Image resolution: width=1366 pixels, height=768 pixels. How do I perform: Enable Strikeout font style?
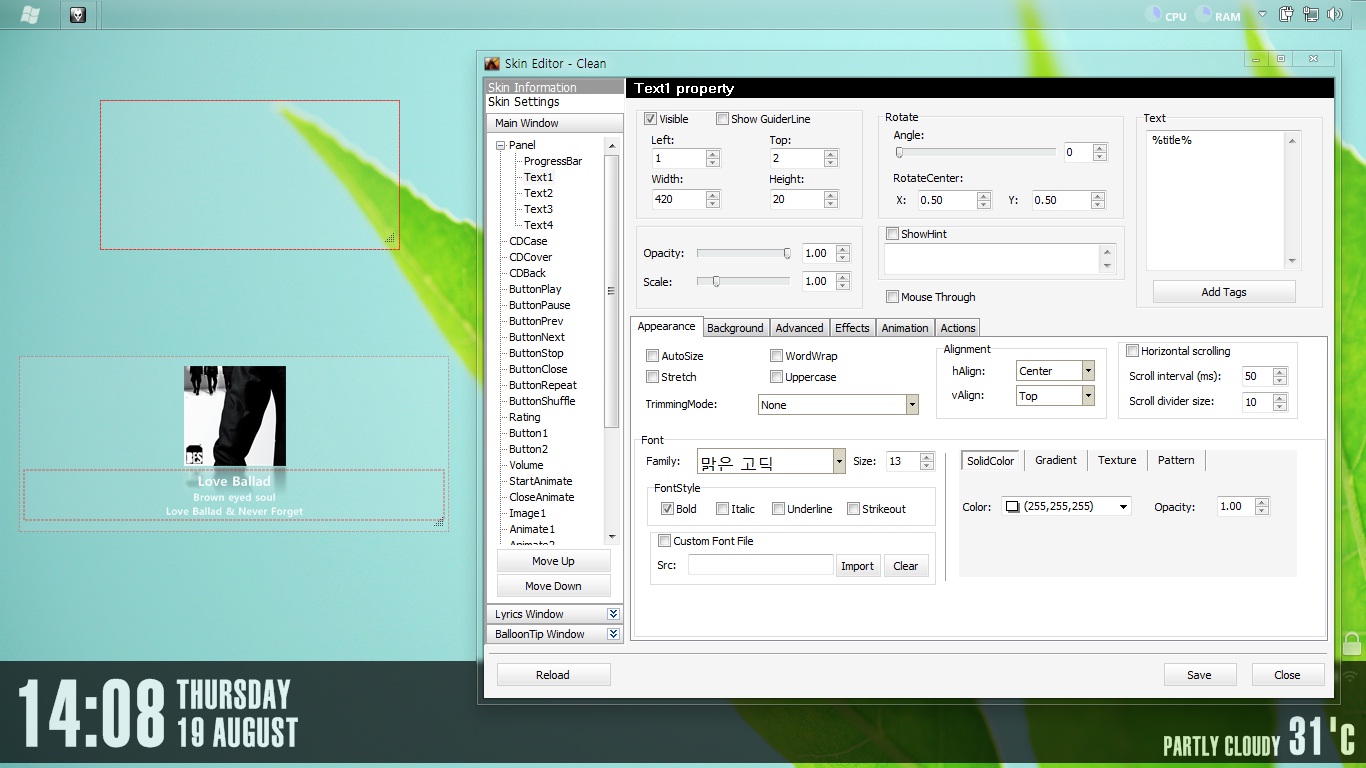[853, 509]
